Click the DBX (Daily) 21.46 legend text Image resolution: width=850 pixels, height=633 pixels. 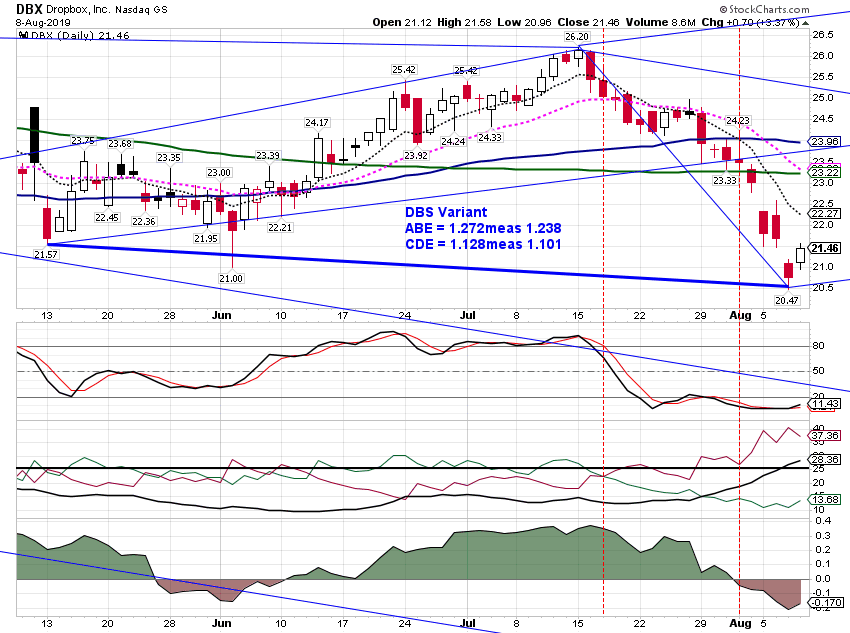click(x=80, y=36)
